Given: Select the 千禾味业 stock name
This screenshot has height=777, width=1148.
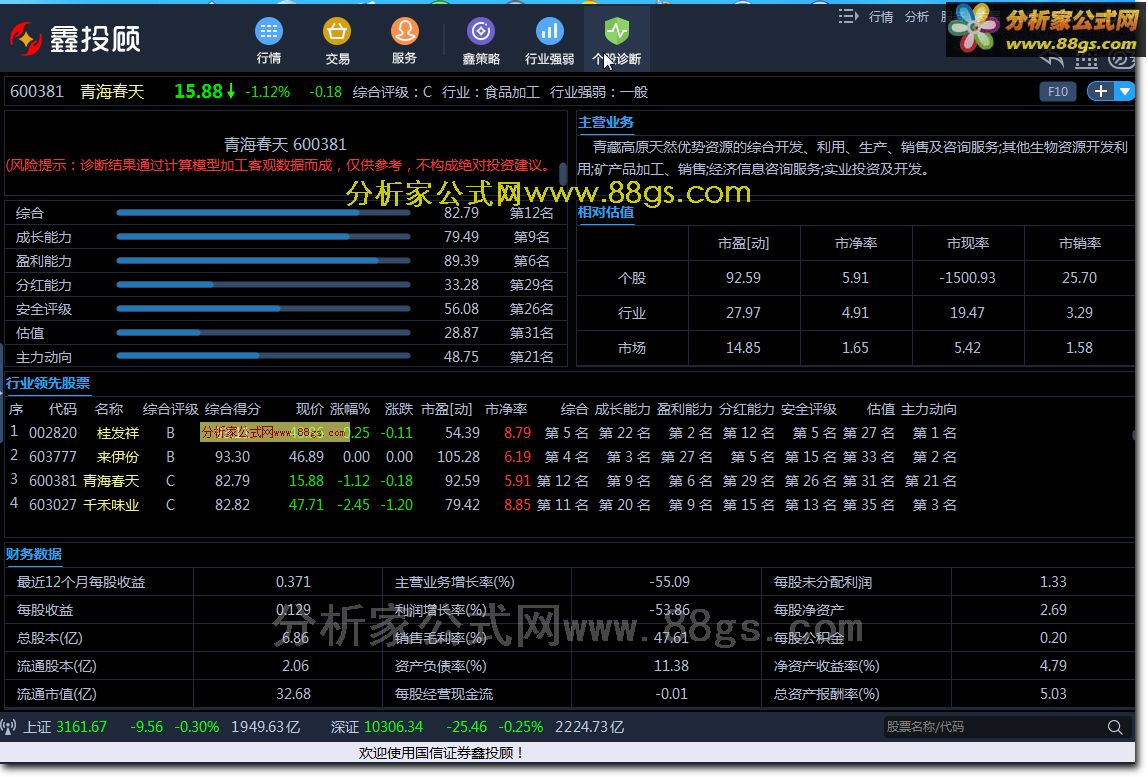Looking at the screenshot, I should tap(111, 505).
